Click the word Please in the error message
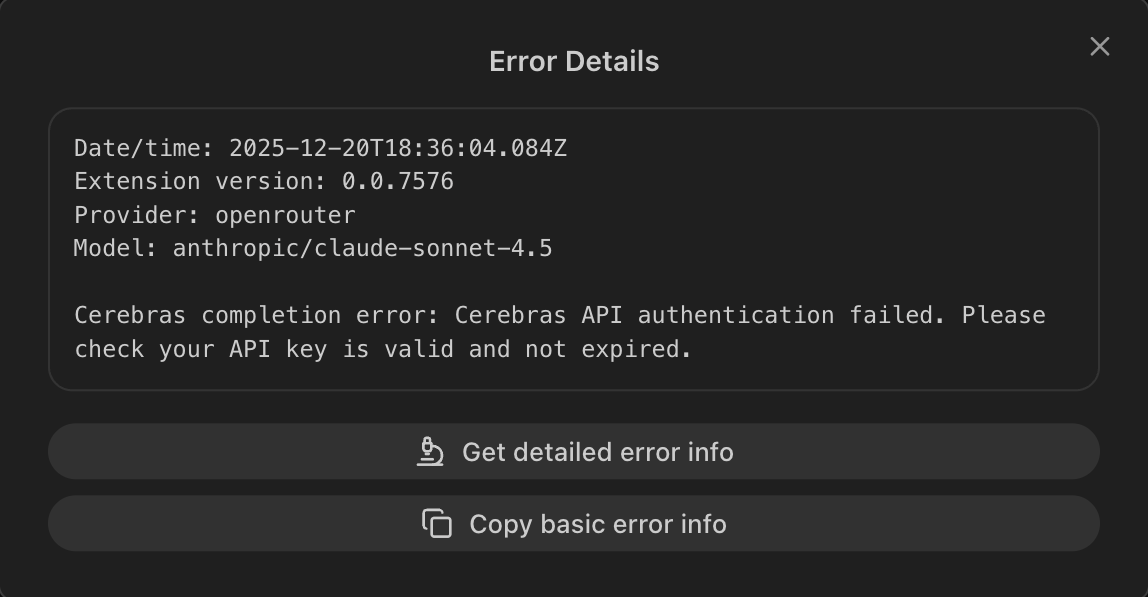Screen dimensions: 1148x597 click(1003, 315)
